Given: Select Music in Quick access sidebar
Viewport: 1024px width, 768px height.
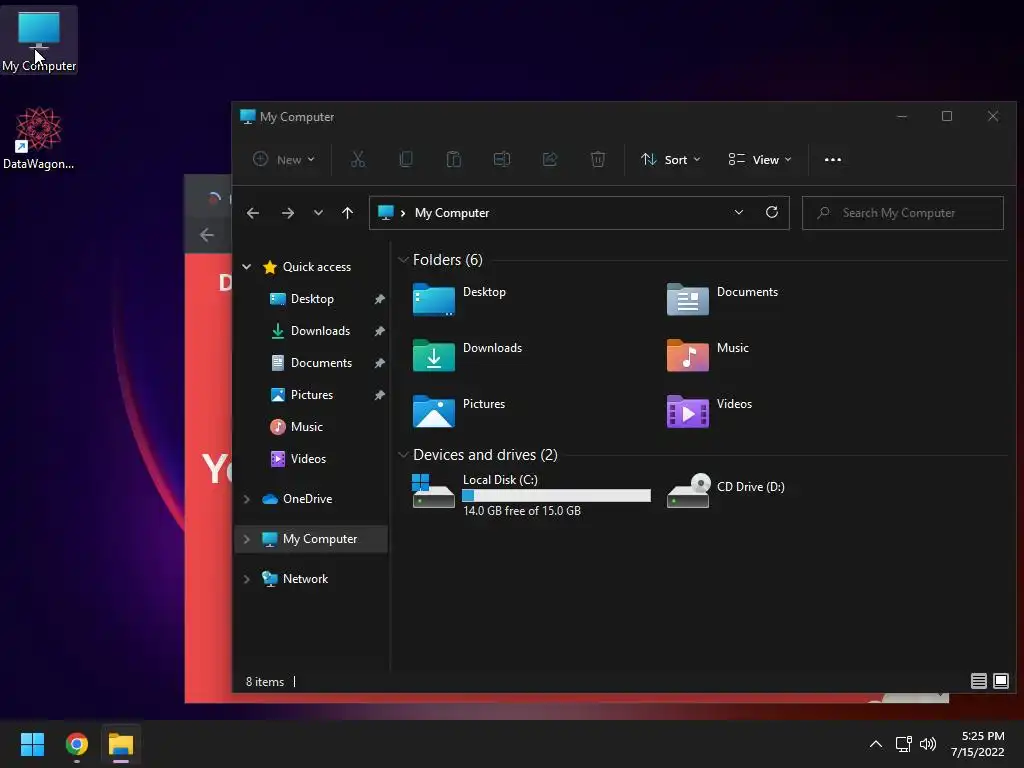Looking at the screenshot, I should (x=307, y=427).
